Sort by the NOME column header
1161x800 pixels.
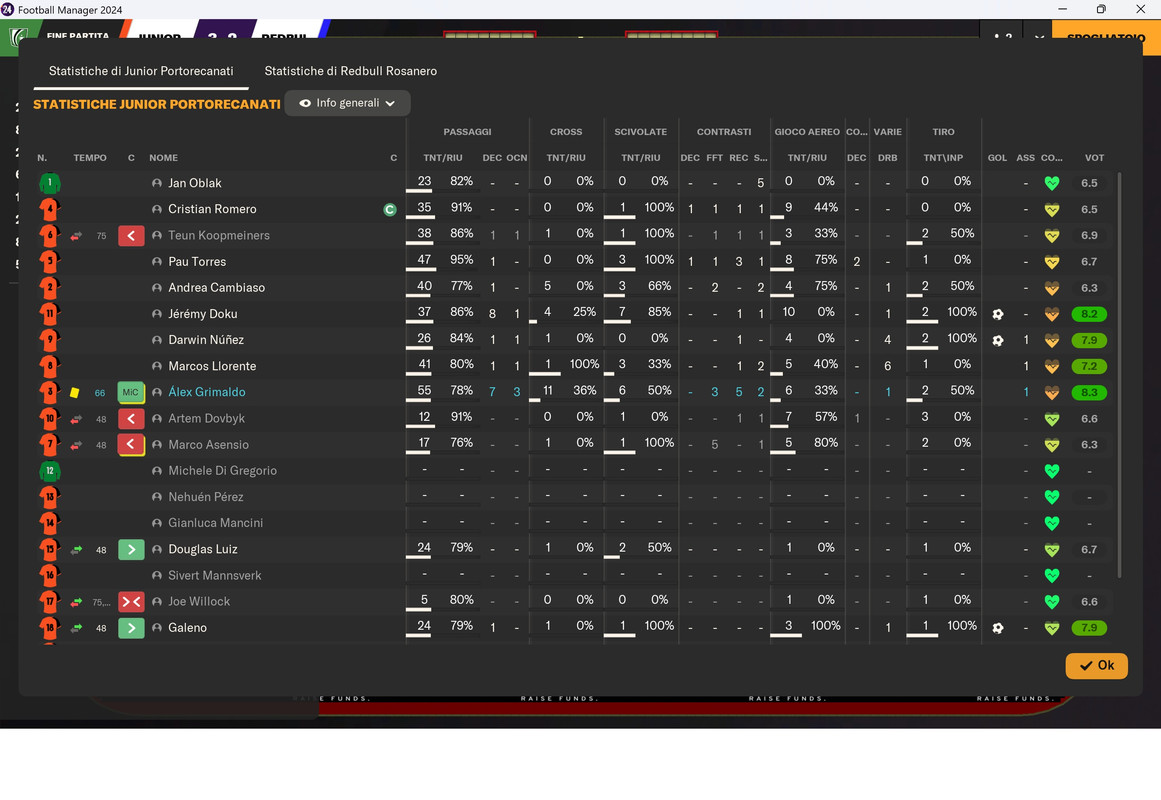pos(164,158)
